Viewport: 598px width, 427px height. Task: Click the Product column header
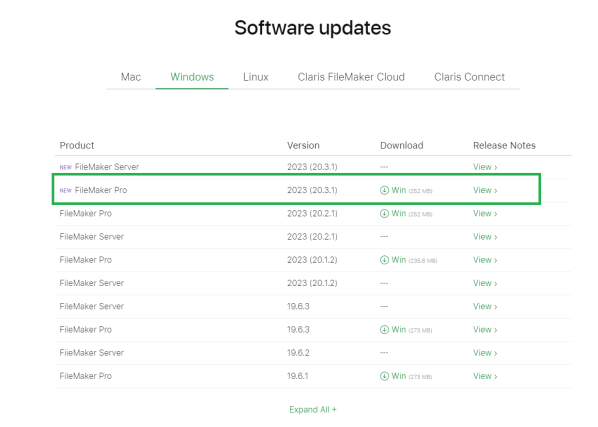pos(77,146)
